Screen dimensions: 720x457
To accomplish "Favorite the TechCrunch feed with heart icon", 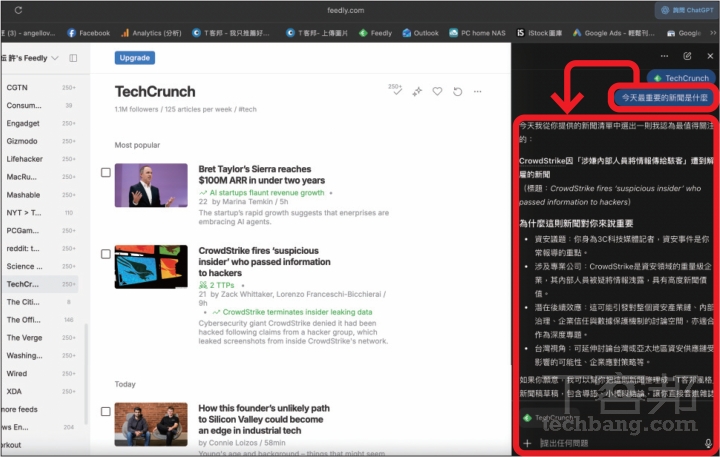I will coord(437,91).
